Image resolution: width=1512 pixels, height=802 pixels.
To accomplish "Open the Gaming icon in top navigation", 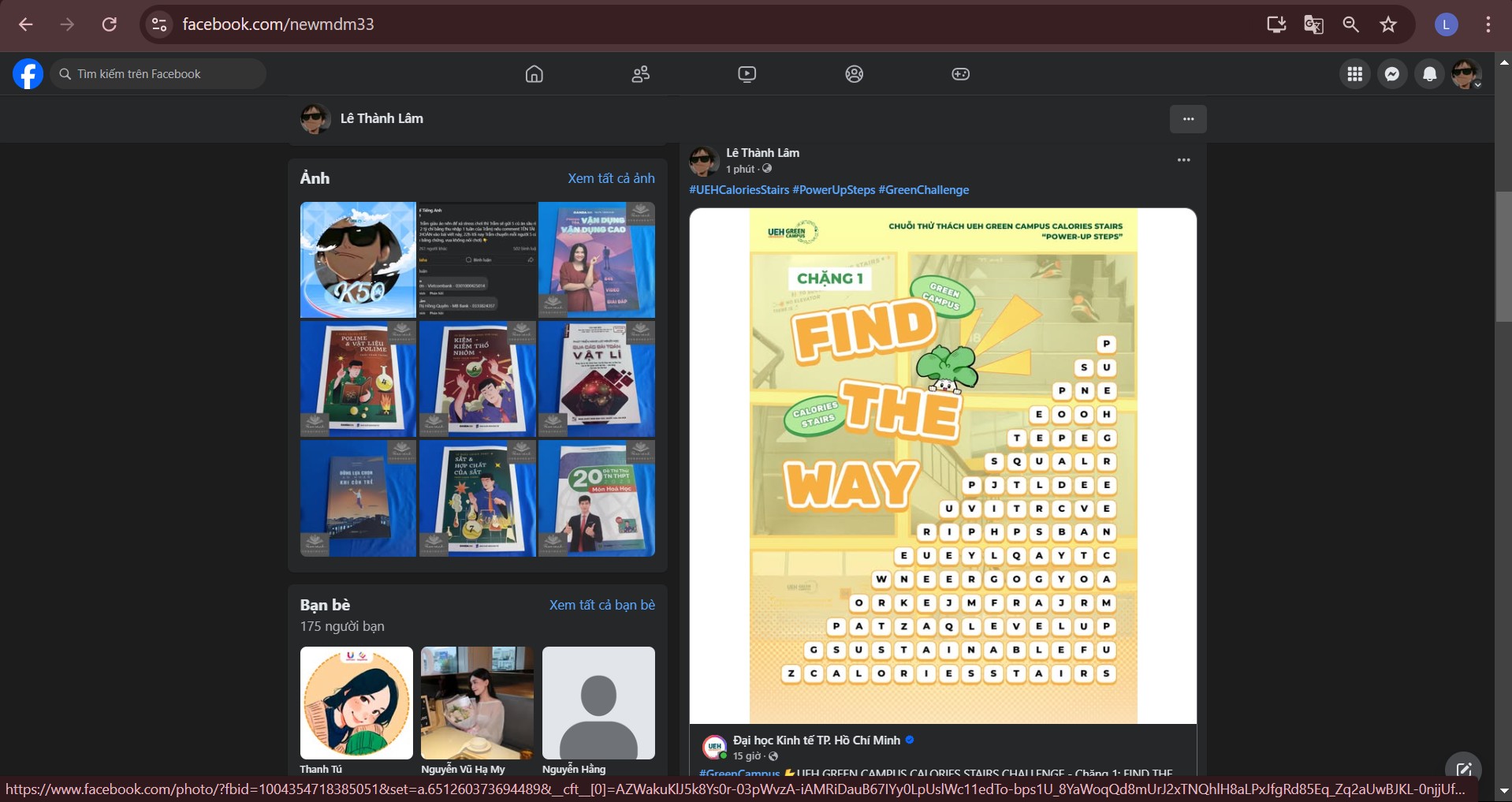I will coord(960,74).
